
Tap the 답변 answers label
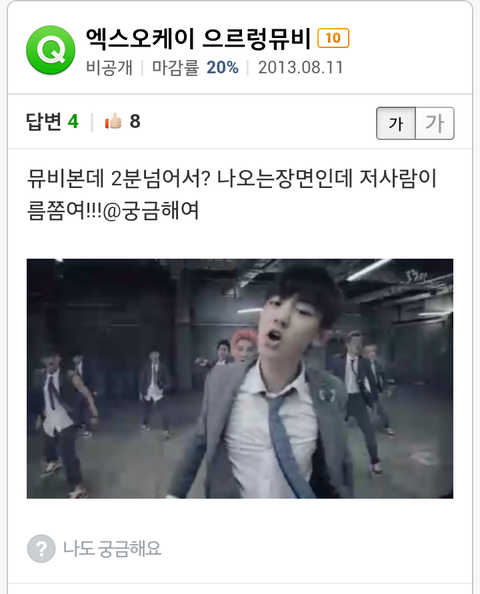point(44,122)
